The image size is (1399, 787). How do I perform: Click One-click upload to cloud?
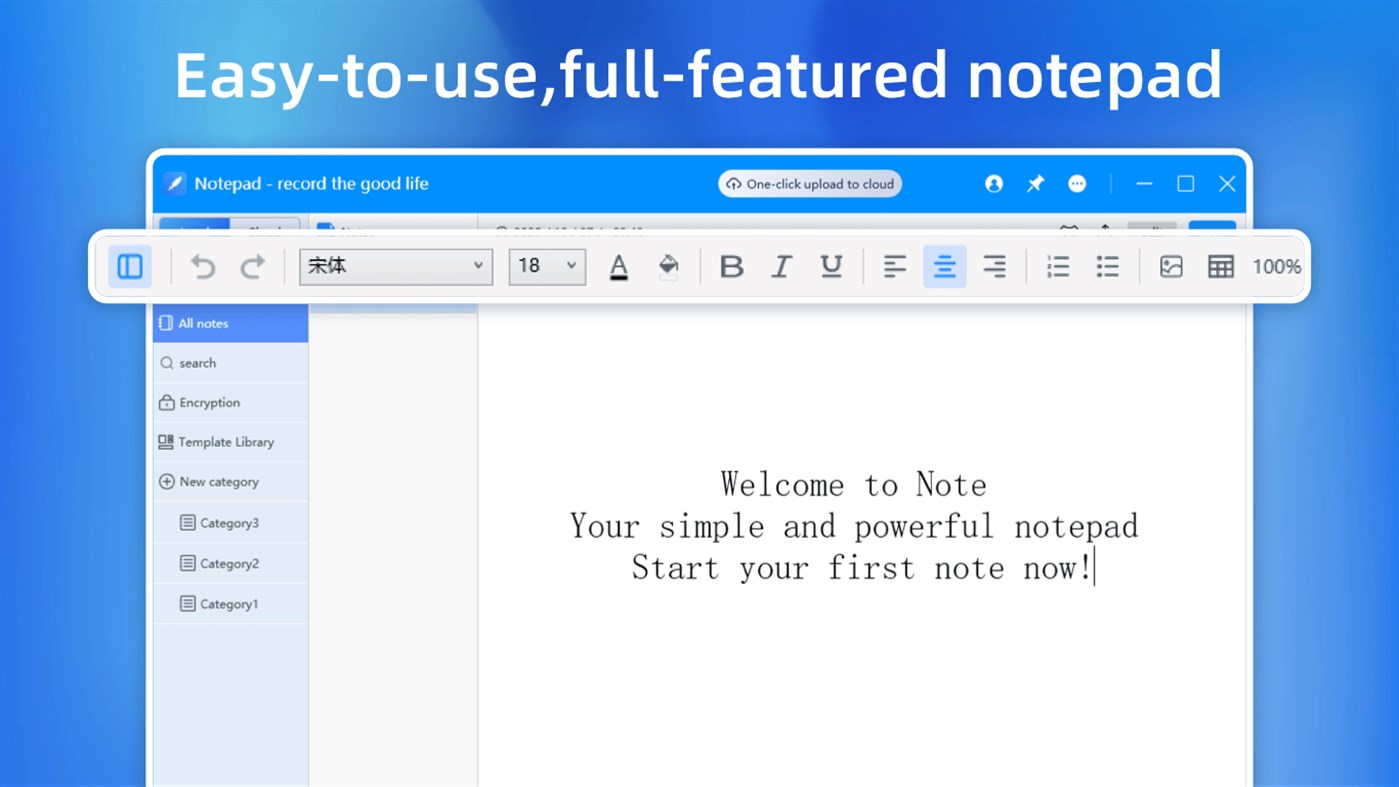(809, 183)
